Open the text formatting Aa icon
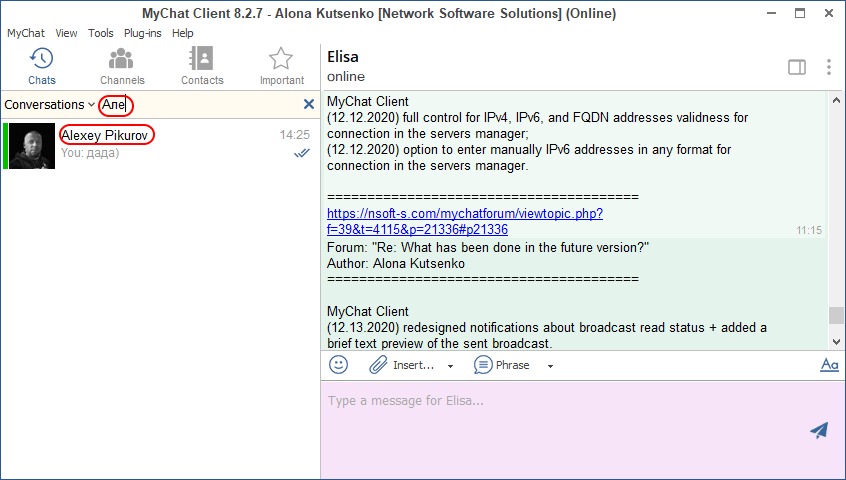 click(829, 365)
